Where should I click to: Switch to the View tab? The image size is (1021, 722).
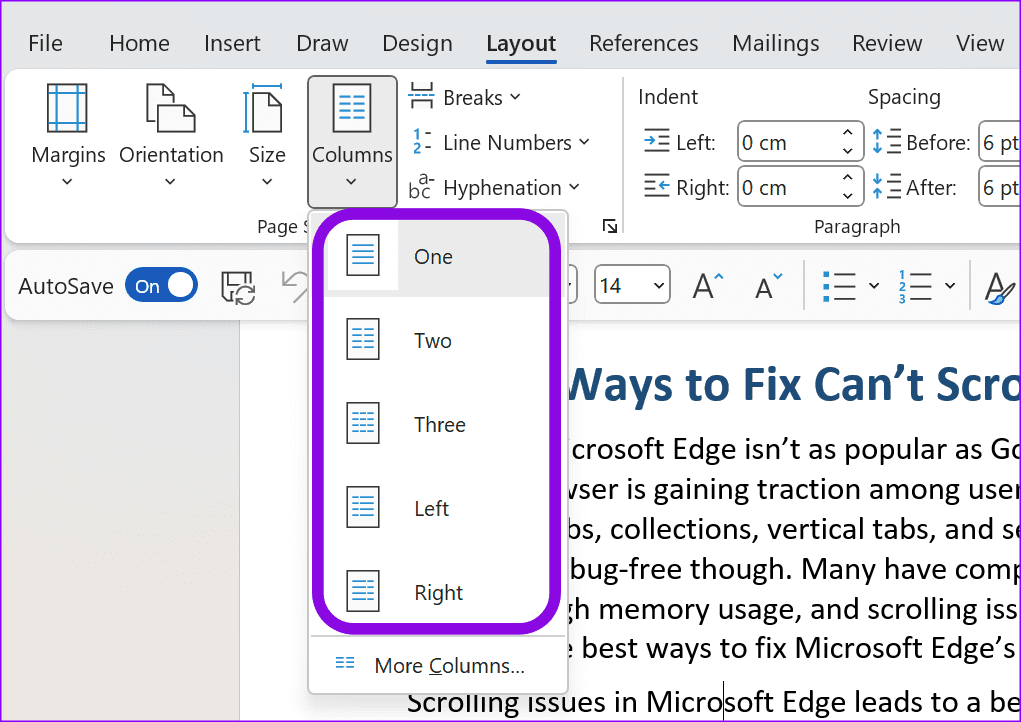pos(979,44)
